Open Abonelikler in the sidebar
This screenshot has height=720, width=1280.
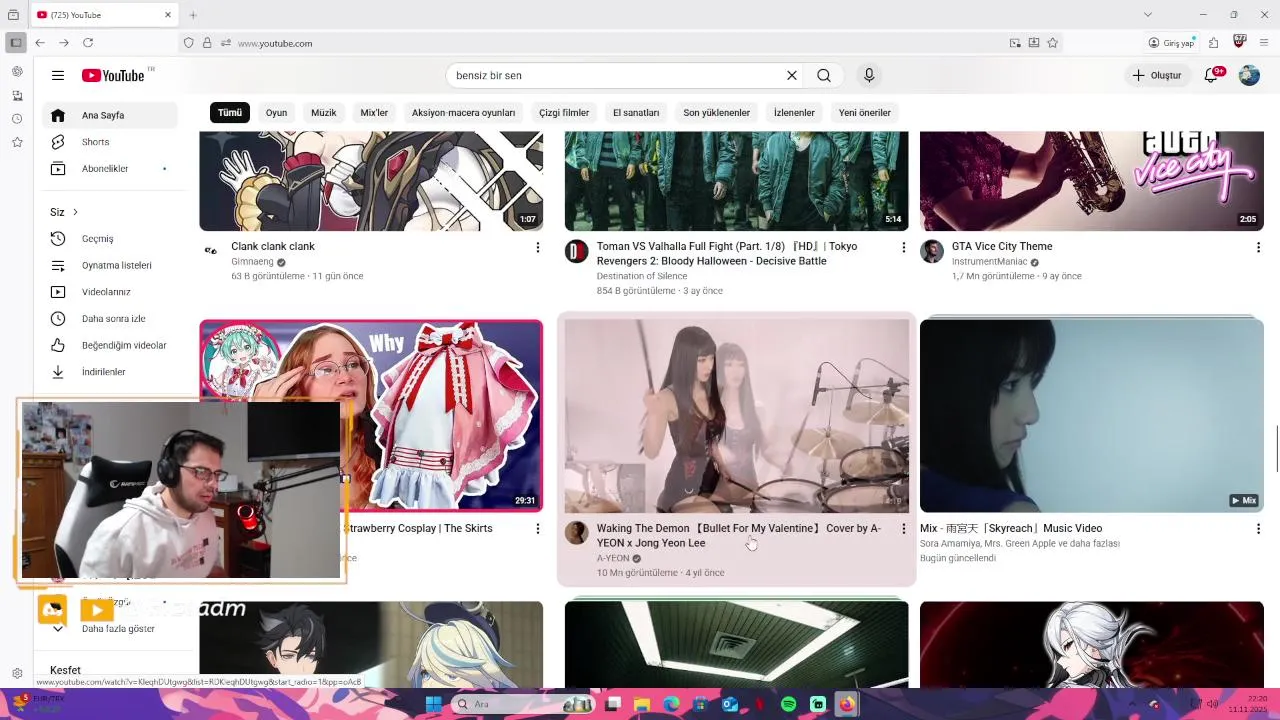tap(110, 169)
